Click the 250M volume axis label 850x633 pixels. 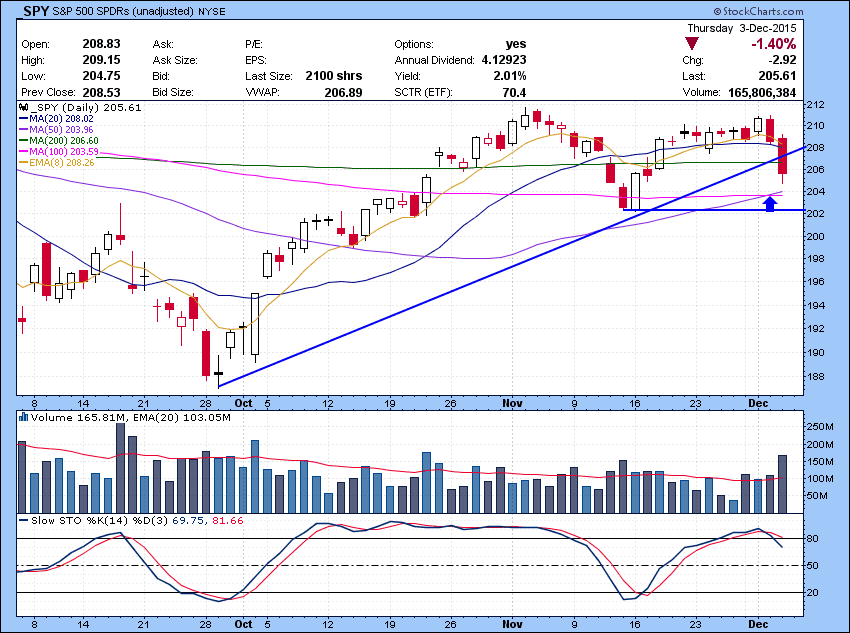click(820, 427)
